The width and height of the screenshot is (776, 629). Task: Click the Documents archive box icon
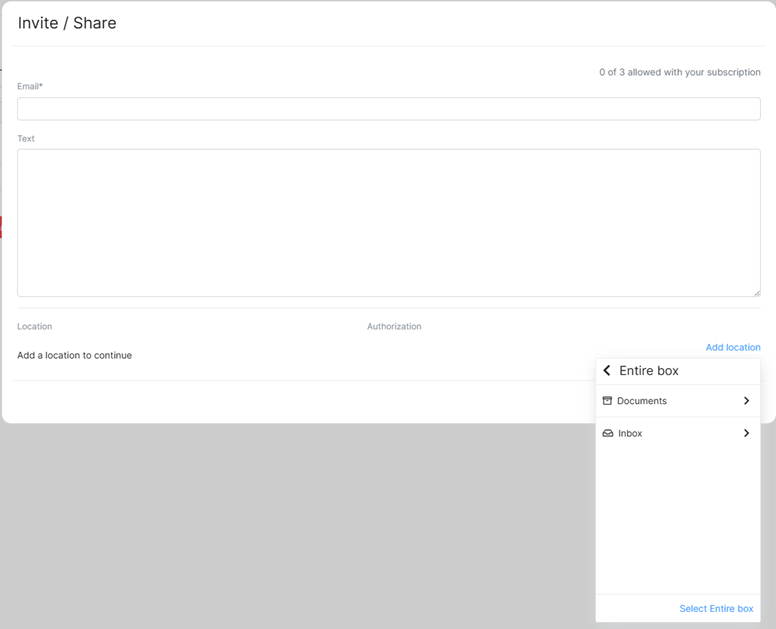(x=607, y=401)
